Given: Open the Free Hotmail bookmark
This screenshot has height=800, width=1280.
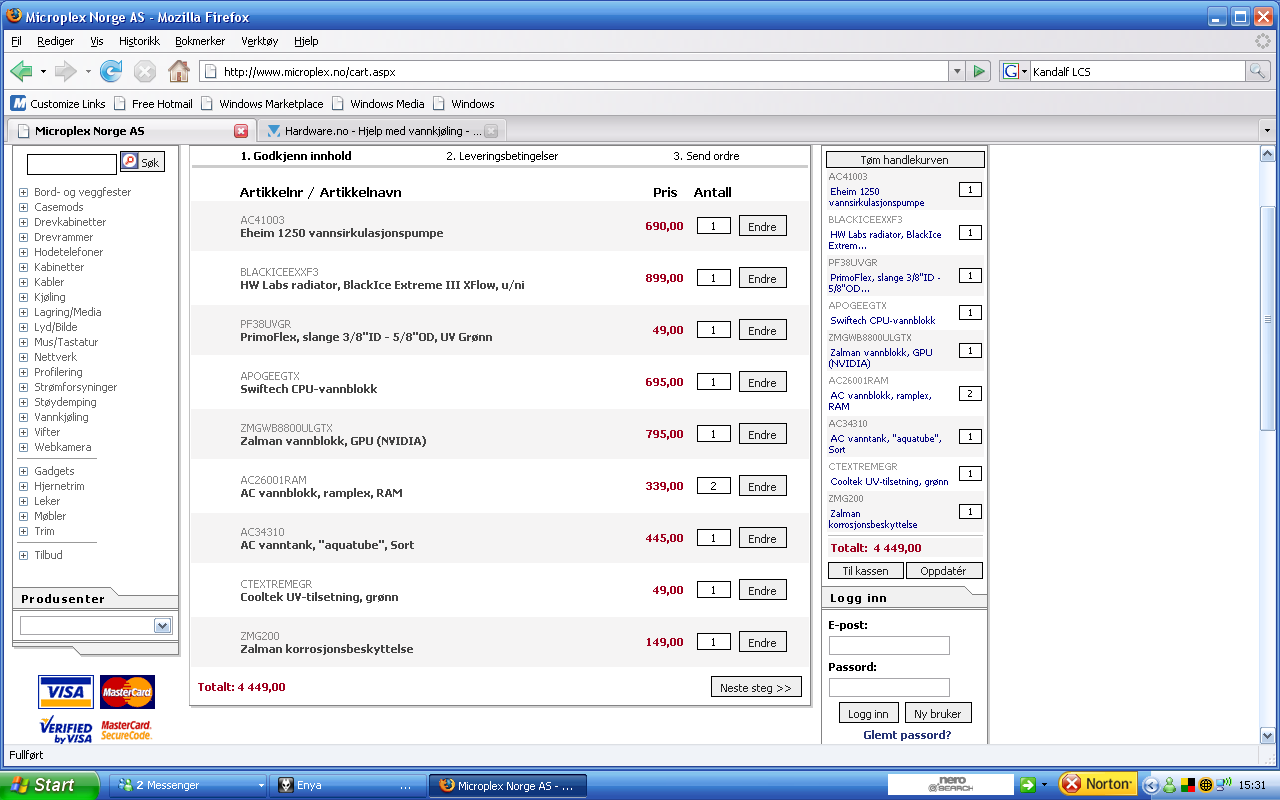Looking at the screenshot, I should point(153,104).
